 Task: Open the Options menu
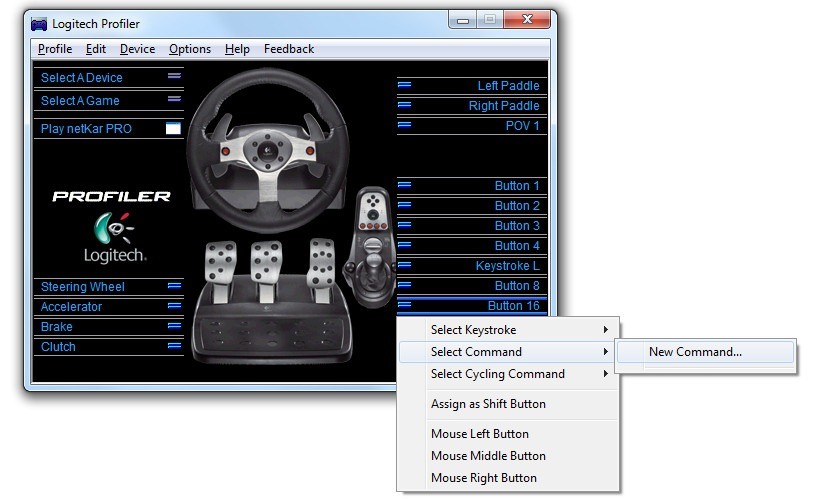[x=190, y=49]
